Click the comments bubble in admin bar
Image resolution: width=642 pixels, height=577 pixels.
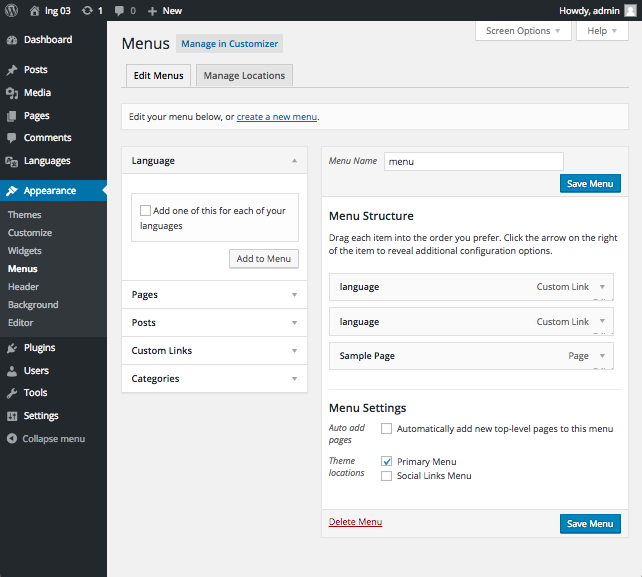[120, 10]
